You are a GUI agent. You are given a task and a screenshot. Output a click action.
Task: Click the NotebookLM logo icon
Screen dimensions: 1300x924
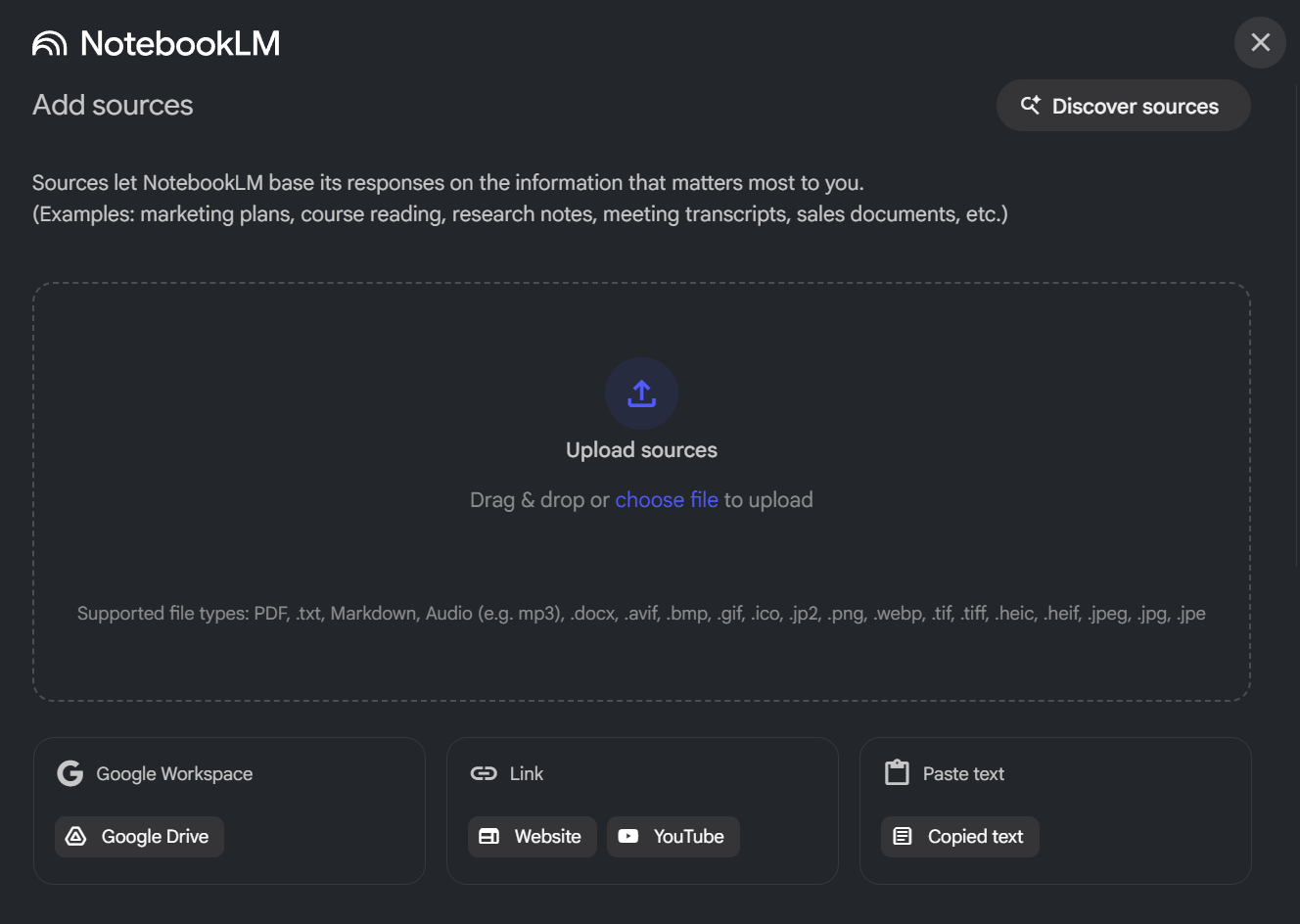click(x=50, y=43)
